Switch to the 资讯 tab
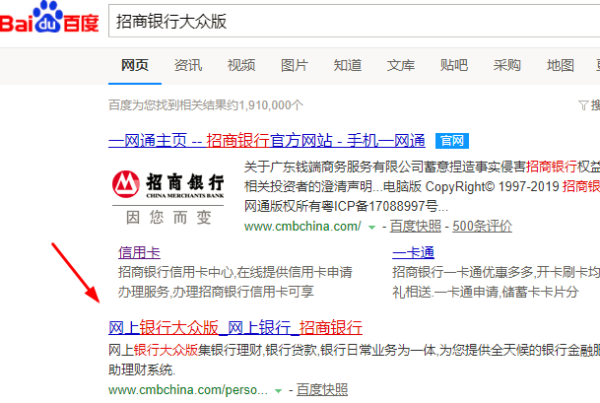Screen dimensions: 600x403 [188, 65]
